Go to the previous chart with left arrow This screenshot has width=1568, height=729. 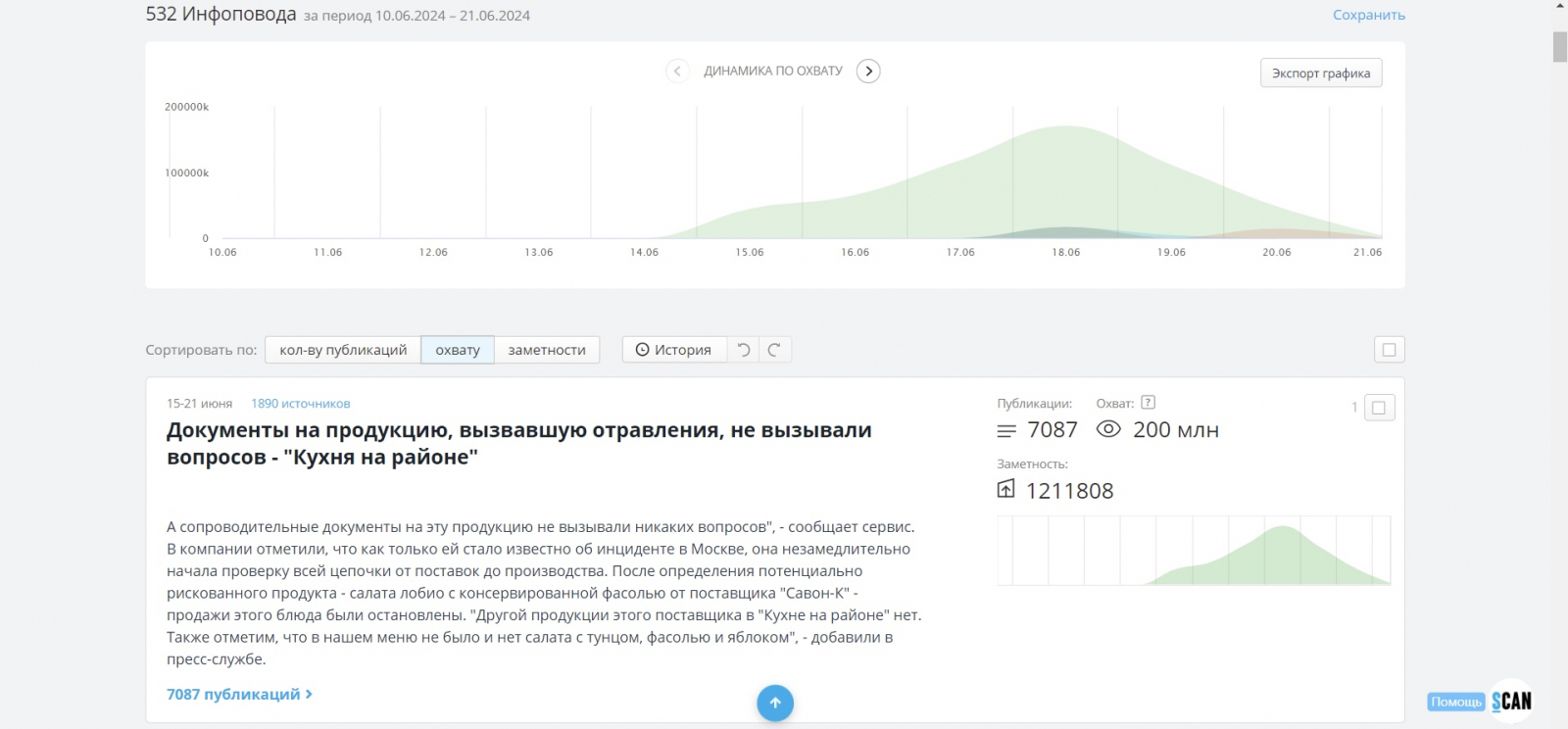676,72
